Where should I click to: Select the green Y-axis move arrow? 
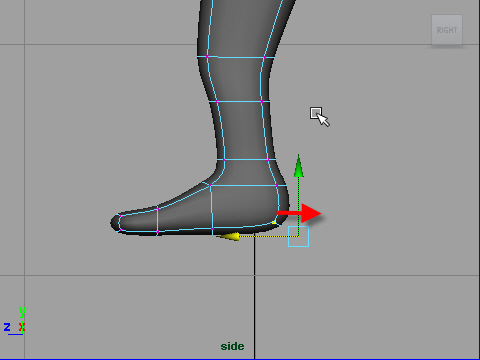[299, 166]
